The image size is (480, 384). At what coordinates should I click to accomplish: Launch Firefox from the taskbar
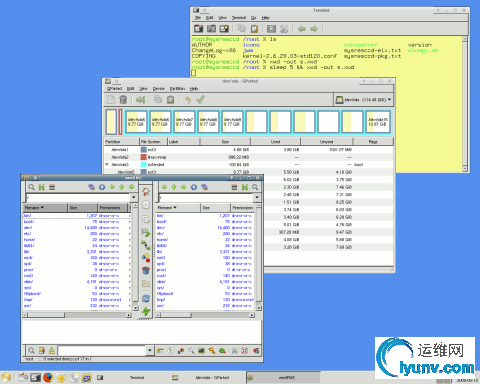[x=48, y=377]
